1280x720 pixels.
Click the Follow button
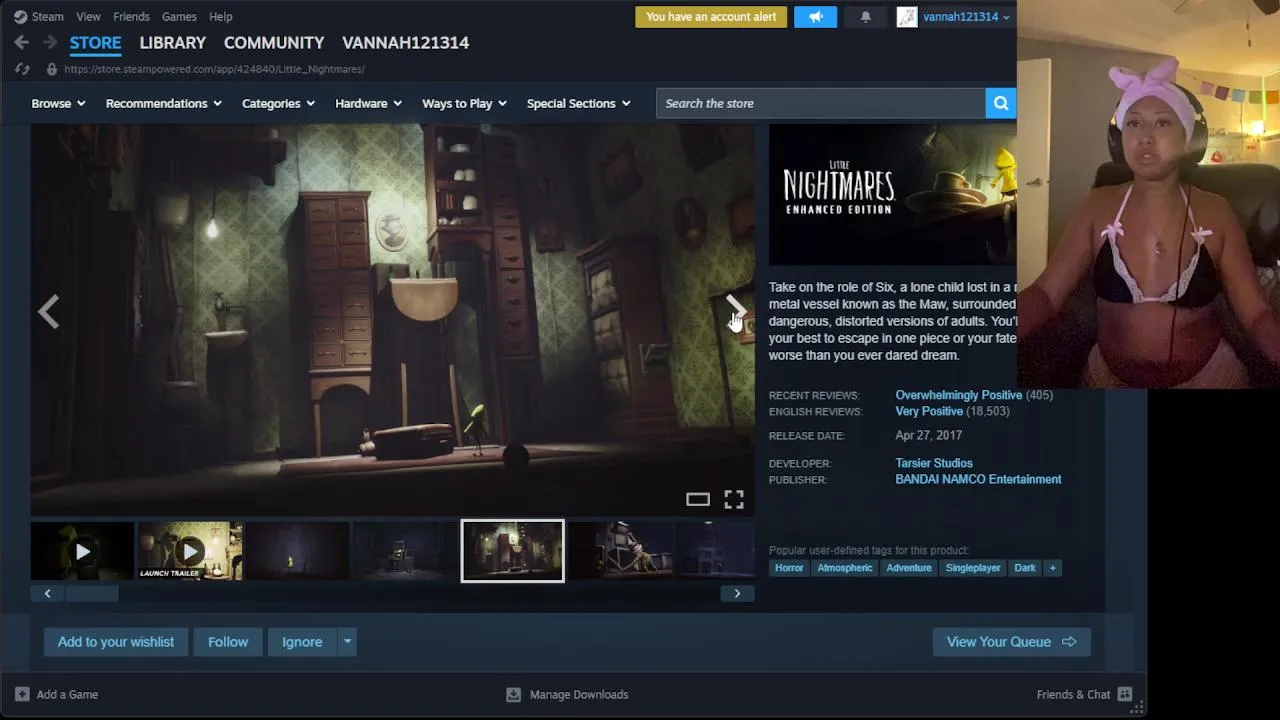[x=228, y=642]
